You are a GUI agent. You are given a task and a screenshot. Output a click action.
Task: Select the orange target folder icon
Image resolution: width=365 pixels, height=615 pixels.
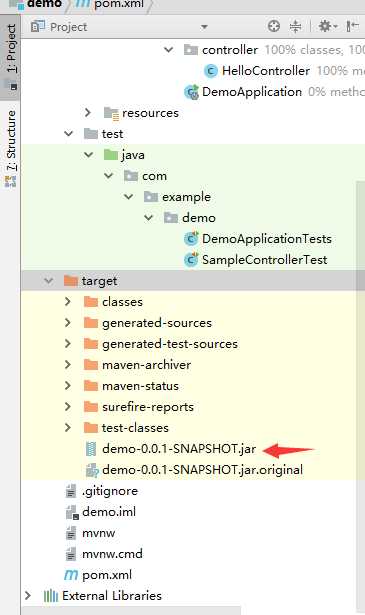[x=71, y=281]
